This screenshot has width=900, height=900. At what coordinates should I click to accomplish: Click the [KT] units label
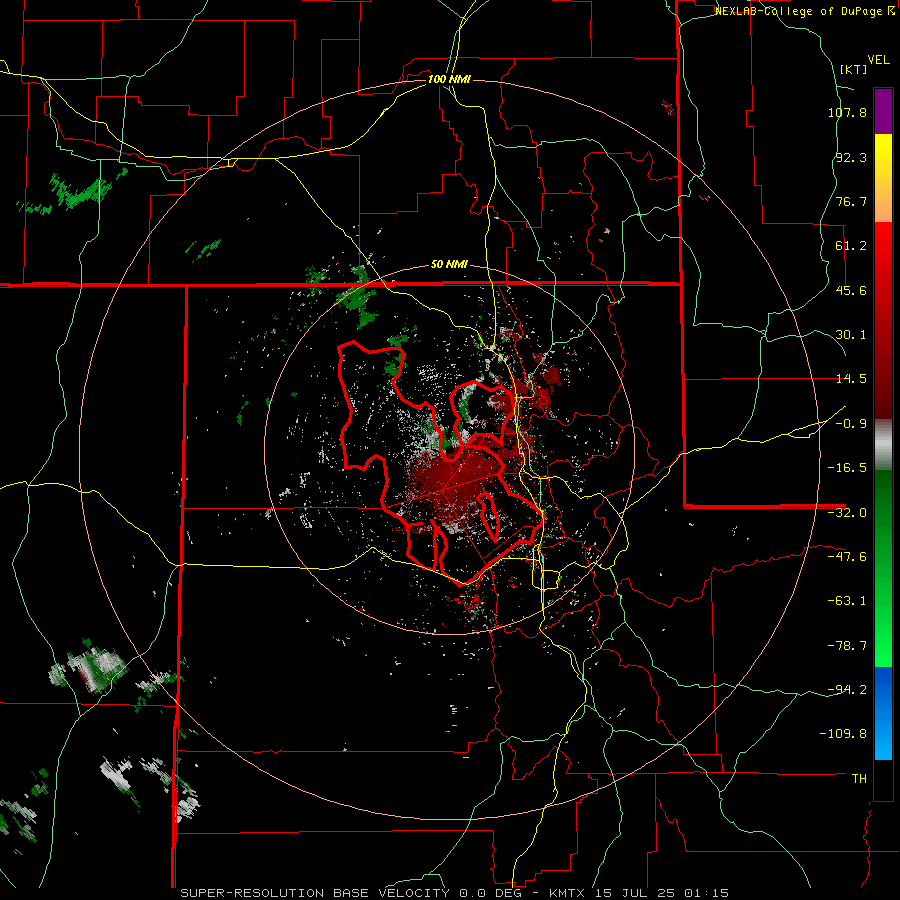tap(854, 69)
